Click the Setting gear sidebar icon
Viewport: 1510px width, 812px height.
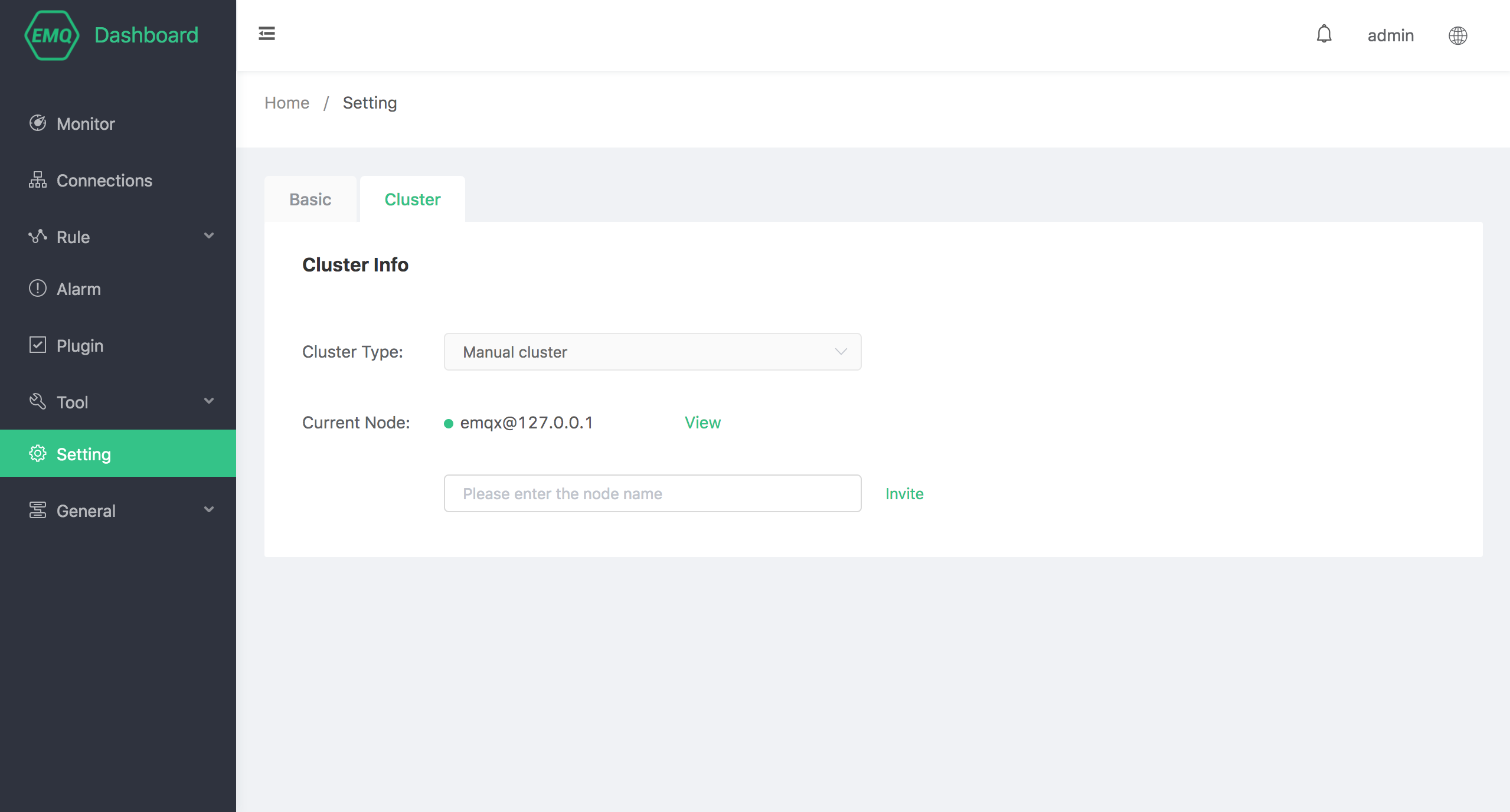pyautogui.click(x=37, y=454)
